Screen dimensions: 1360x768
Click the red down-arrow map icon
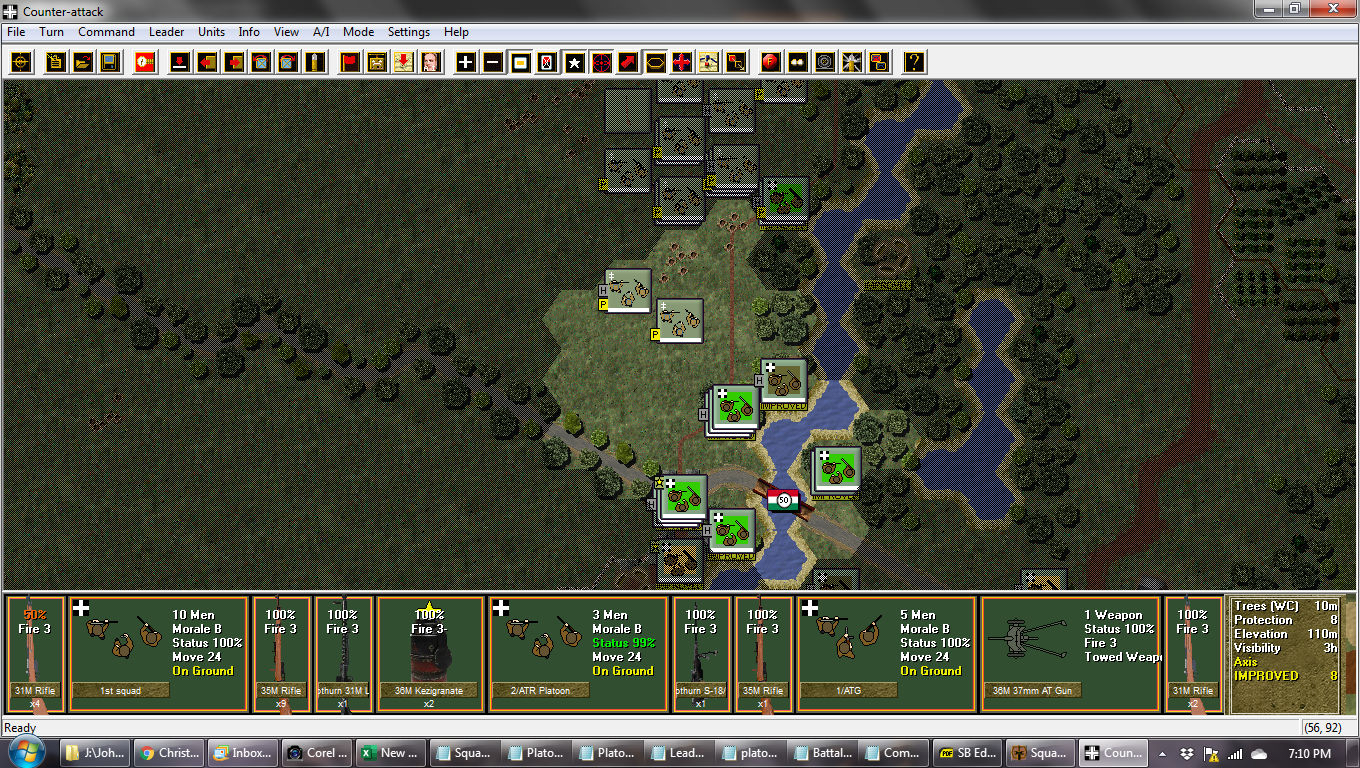tap(404, 62)
